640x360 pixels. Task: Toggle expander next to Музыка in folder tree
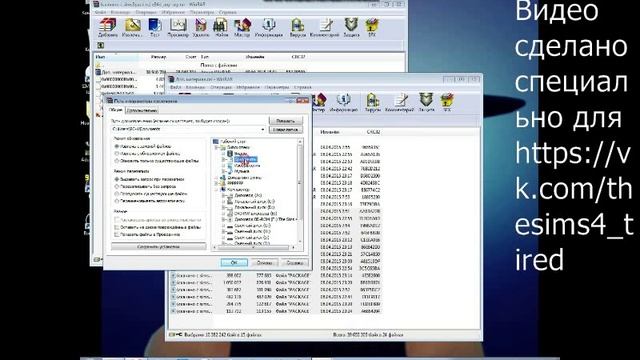(223, 171)
